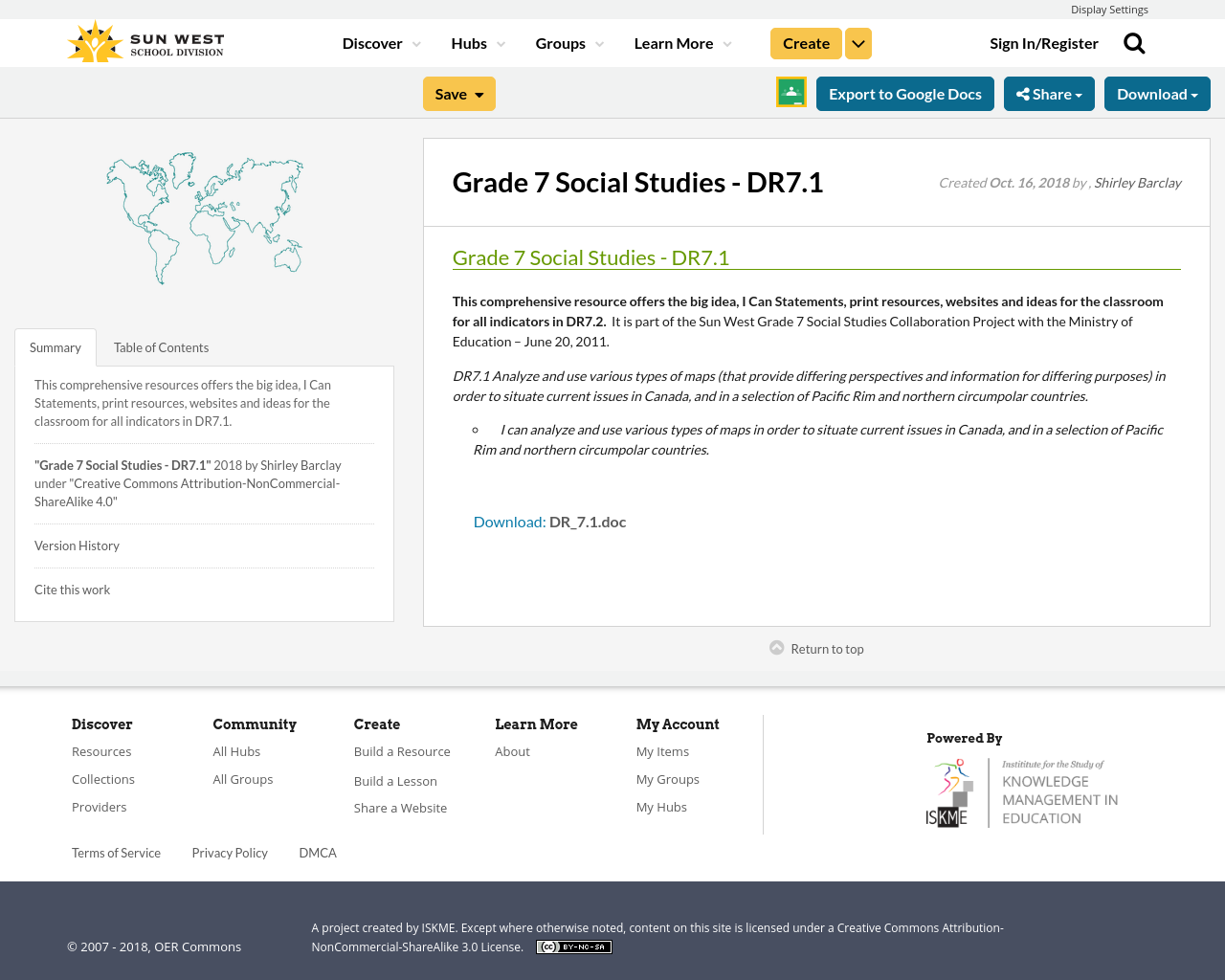The height and width of the screenshot is (980, 1225).
Task: Expand the Create chevron menu
Action: tap(858, 42)
